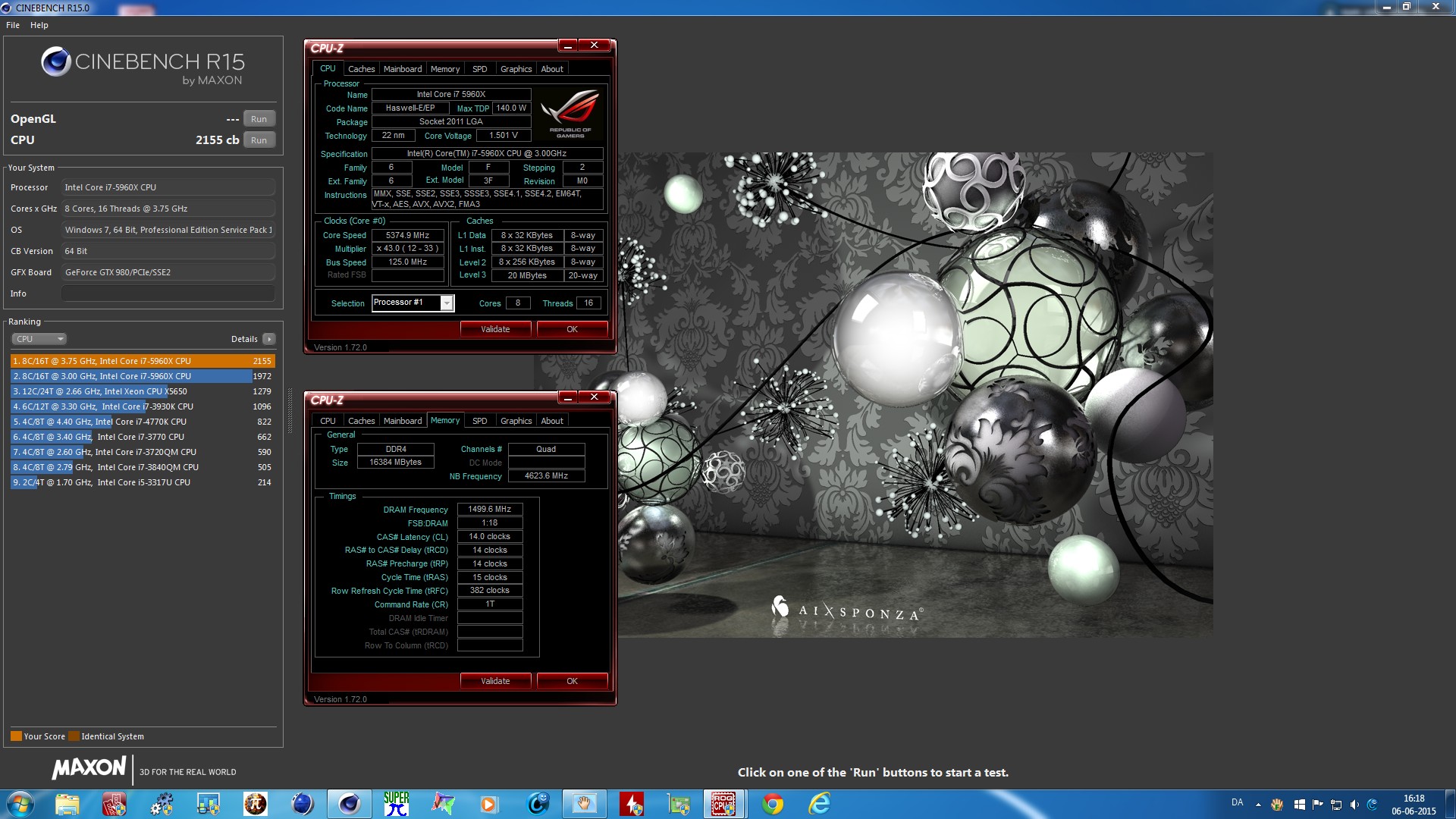This screenshot has height=819, width=1456.
Task: Open the red app icon beside Explorer
Action: coord(115,804)
